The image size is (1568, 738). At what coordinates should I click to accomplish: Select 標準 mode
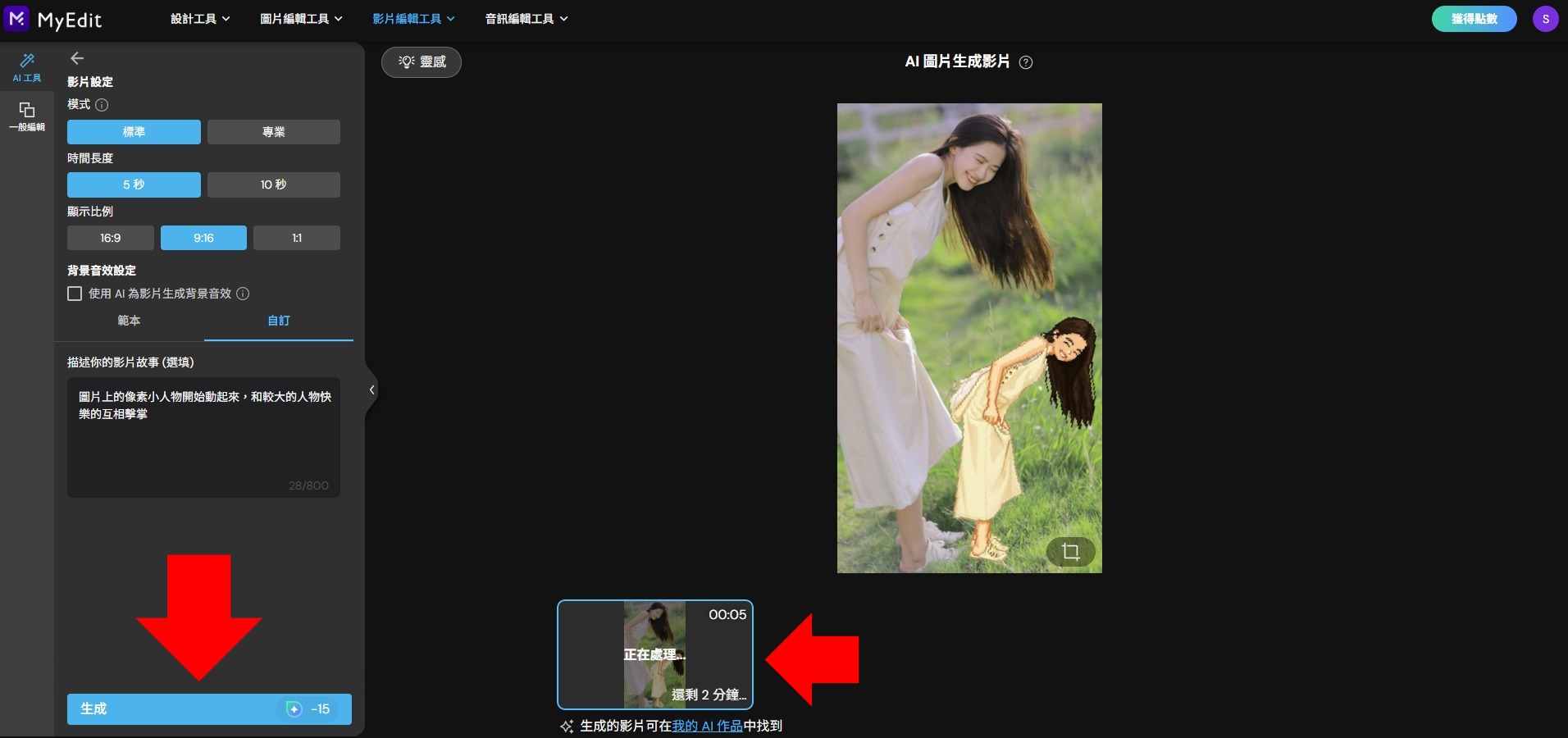[x=134, y=132]
